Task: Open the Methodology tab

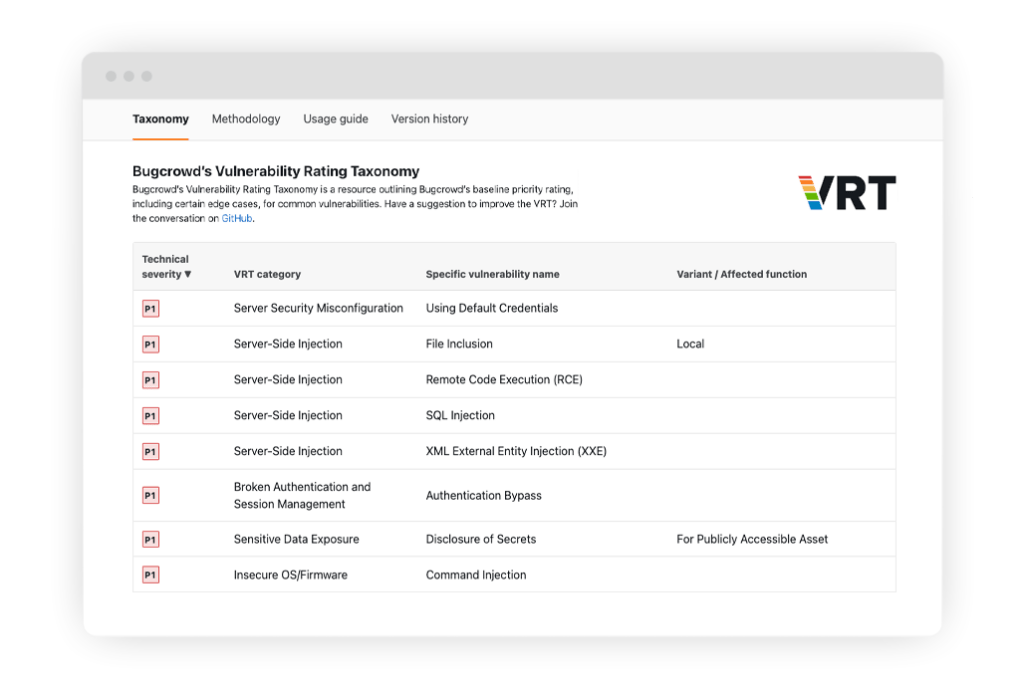Action: click(246, 119)
